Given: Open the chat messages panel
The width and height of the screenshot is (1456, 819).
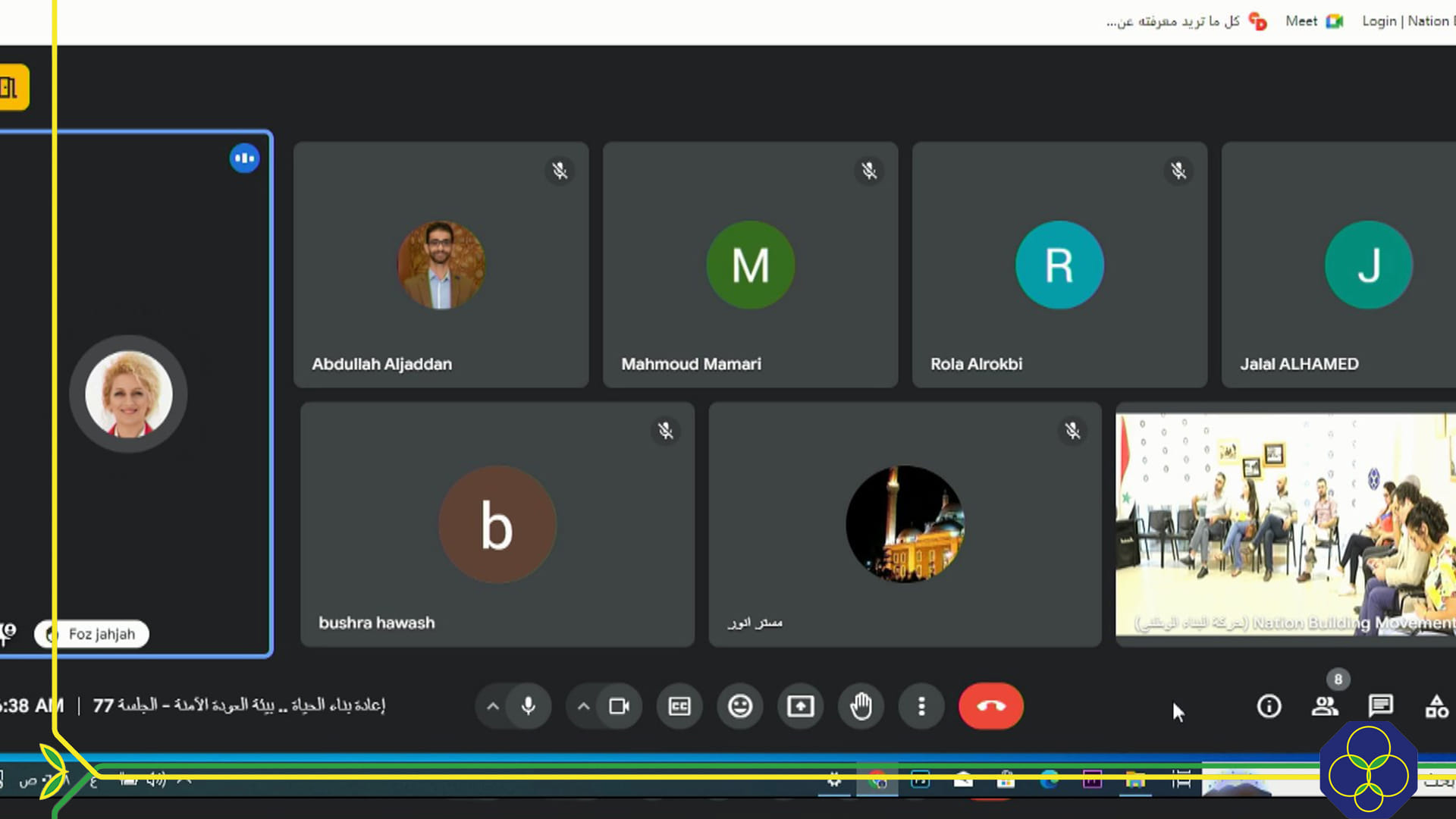Looking at the screenshot, I should (1380, 706).
